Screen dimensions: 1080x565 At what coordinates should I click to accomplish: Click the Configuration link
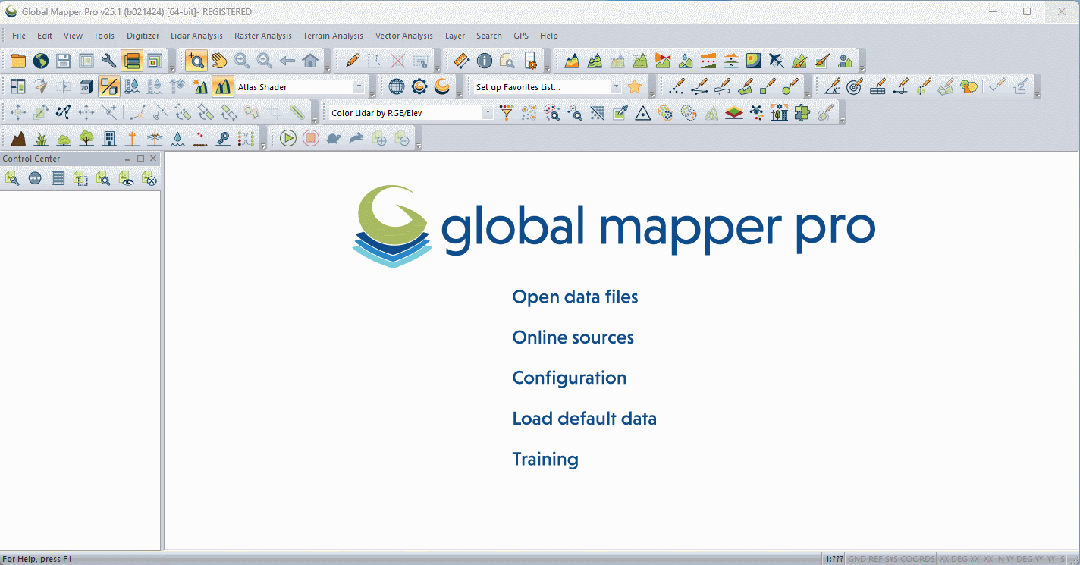pyautogui.click(x=570, y=378)
